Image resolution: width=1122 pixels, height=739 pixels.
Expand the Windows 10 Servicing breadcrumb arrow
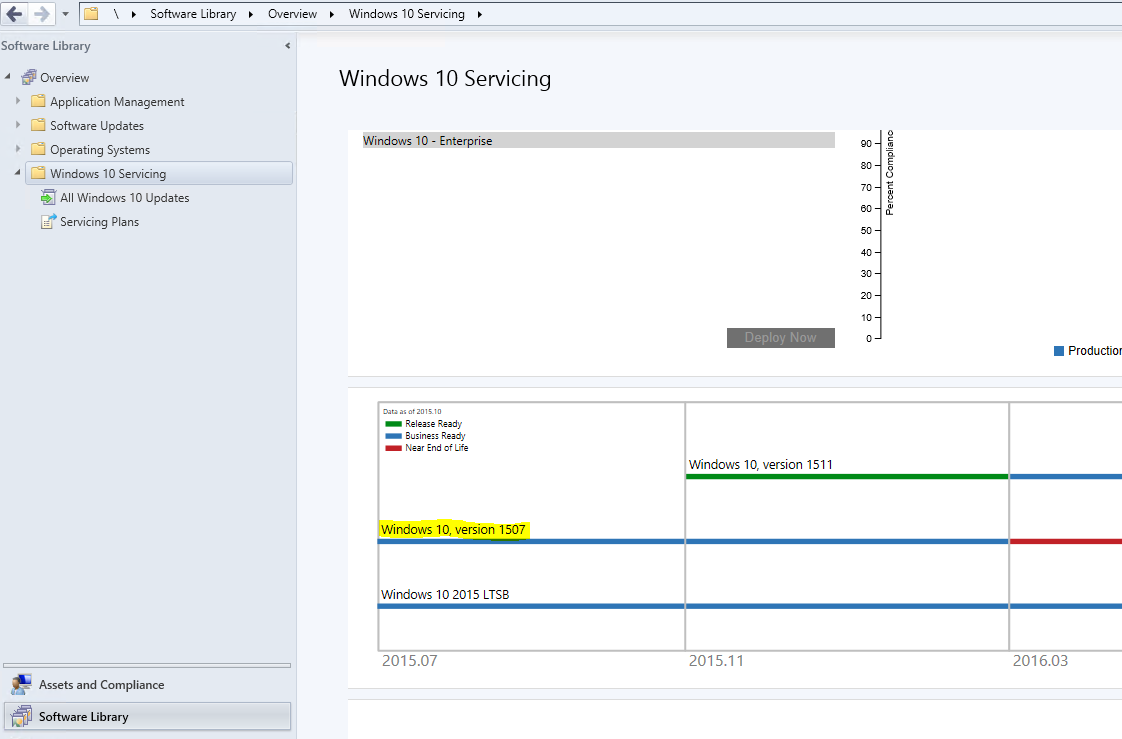pos(479,14)
